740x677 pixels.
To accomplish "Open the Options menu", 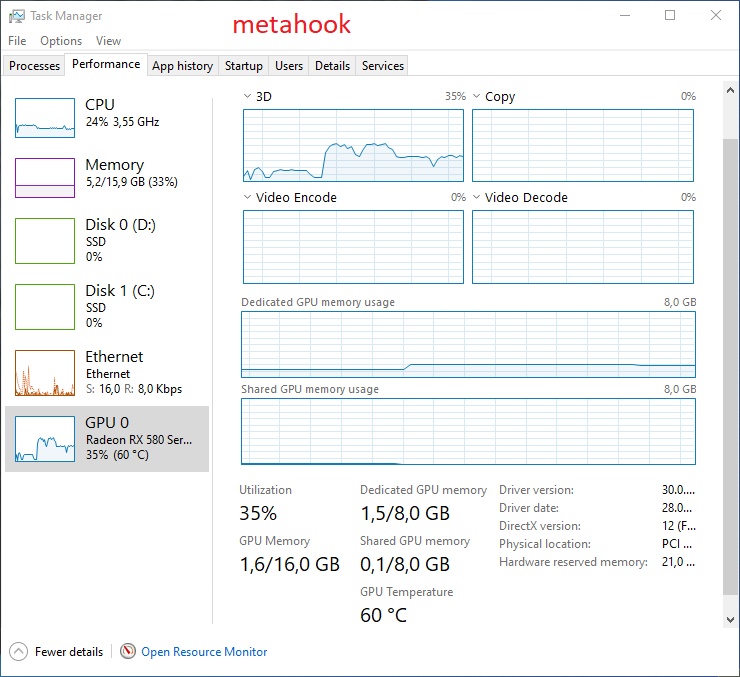I will click(61, 41).
